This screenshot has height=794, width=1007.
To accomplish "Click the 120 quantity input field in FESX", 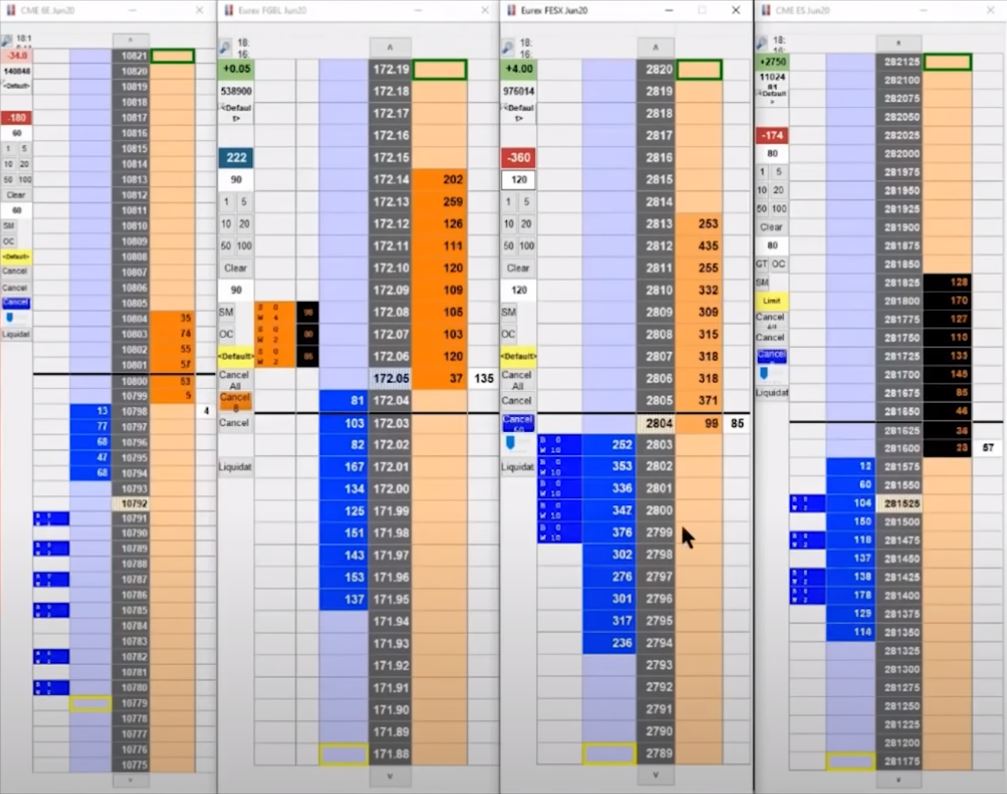I will (517, 181).
